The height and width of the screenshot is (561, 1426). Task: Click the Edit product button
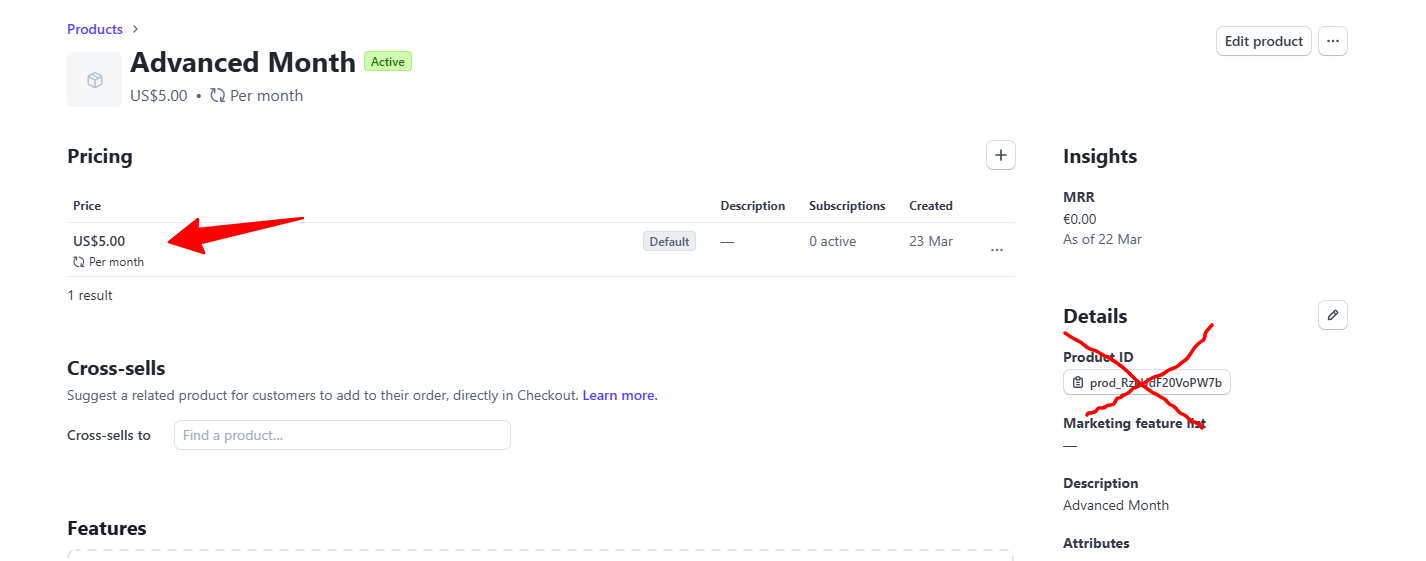point(1263,41)
